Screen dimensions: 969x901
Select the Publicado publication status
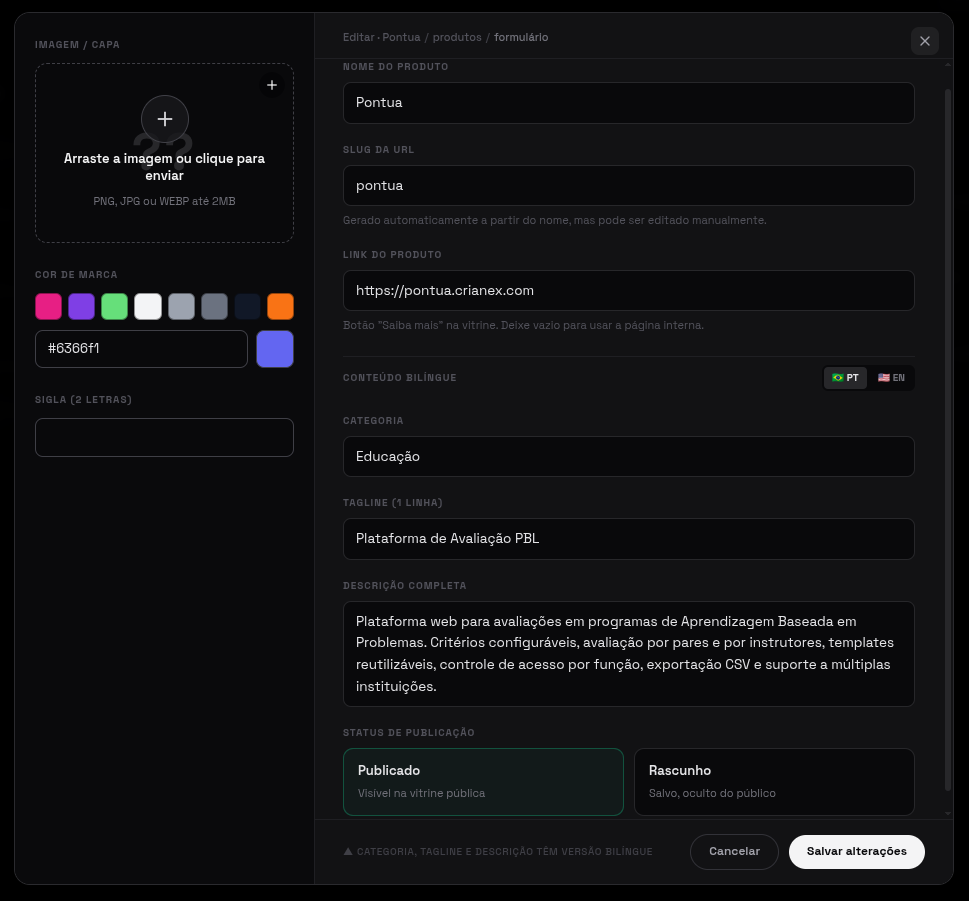click(483, 782)
